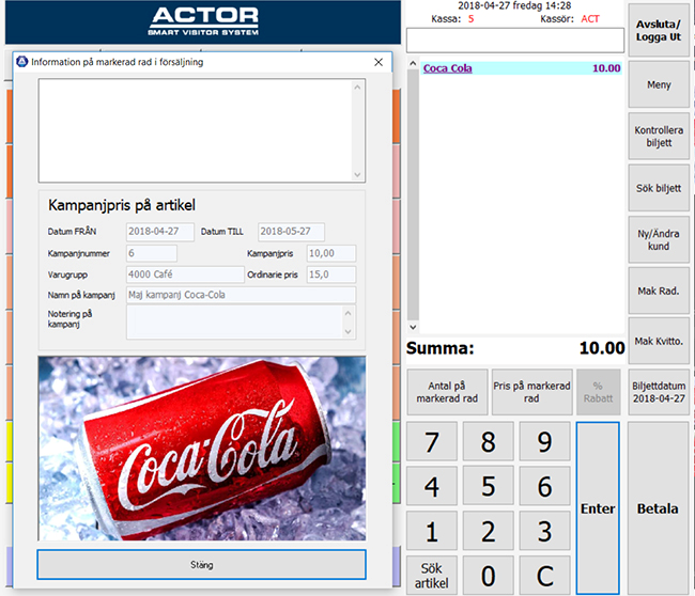Tap keypad digit 9

click(x=545, y=441)
